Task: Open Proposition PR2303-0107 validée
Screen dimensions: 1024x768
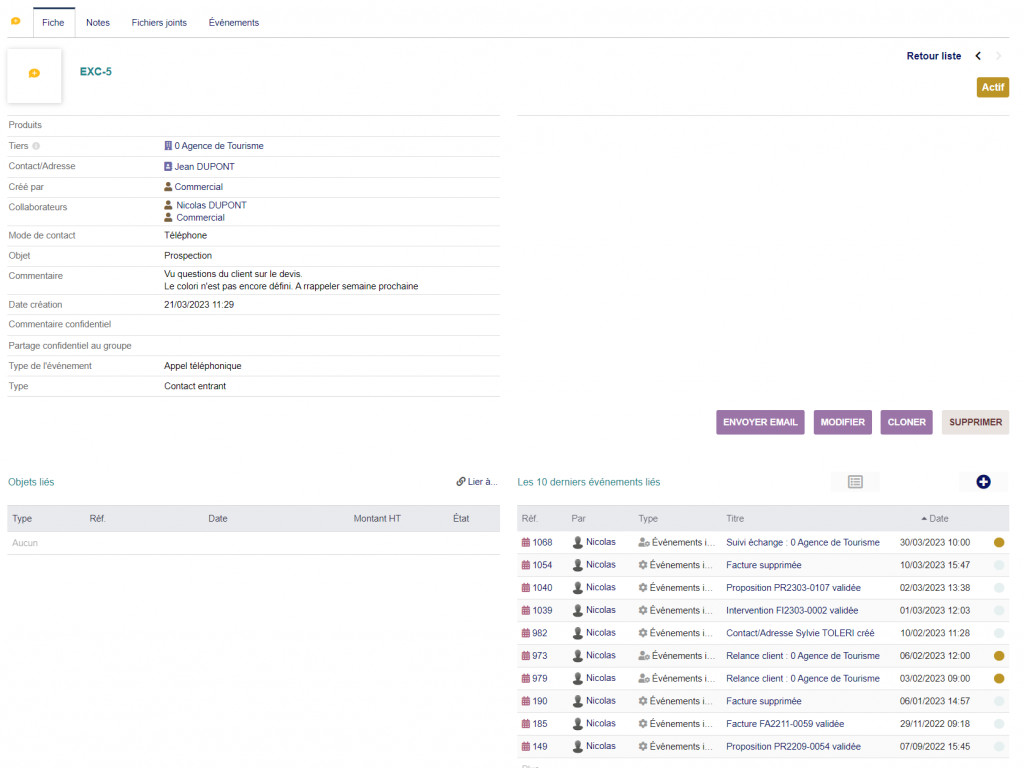Action: click(793, 588)
